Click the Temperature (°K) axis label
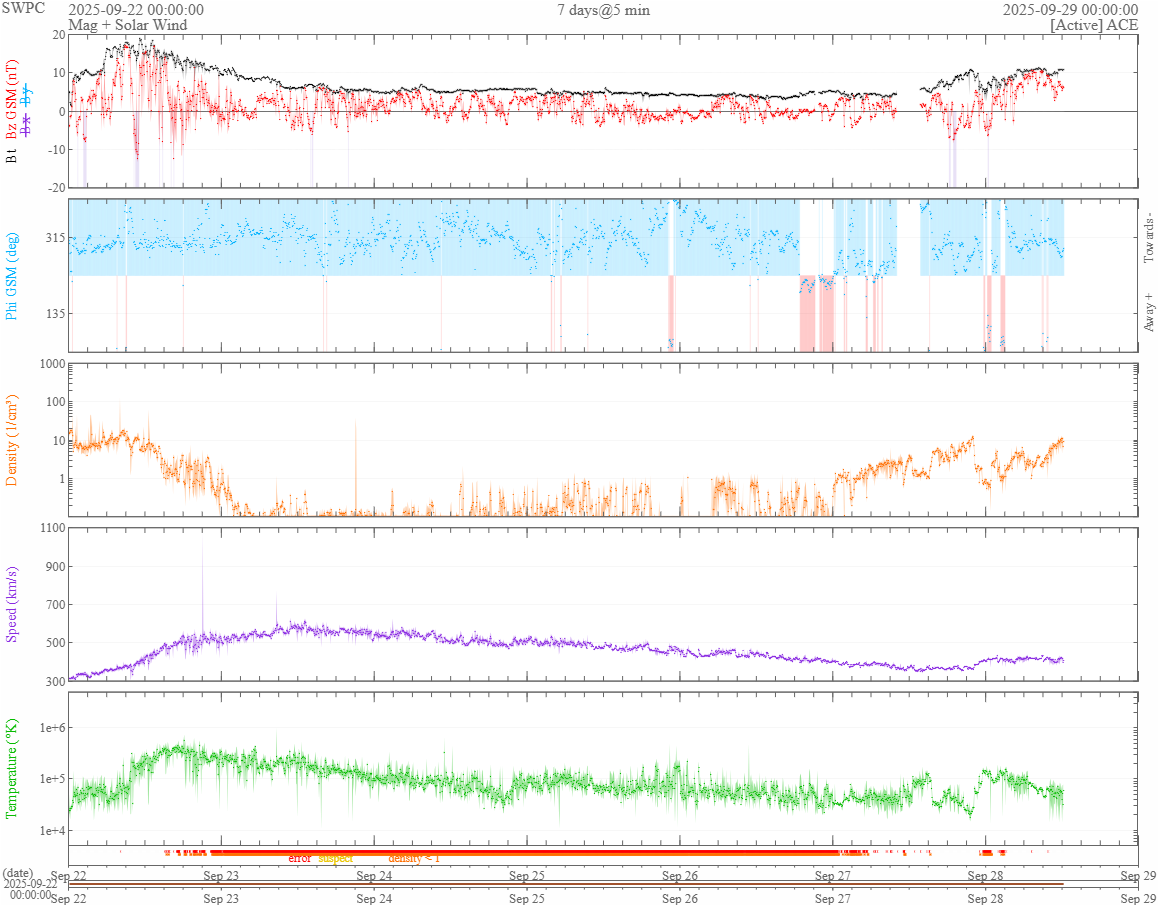The image size is (1158, 905). pyautogui.click(x=11, y=768)
